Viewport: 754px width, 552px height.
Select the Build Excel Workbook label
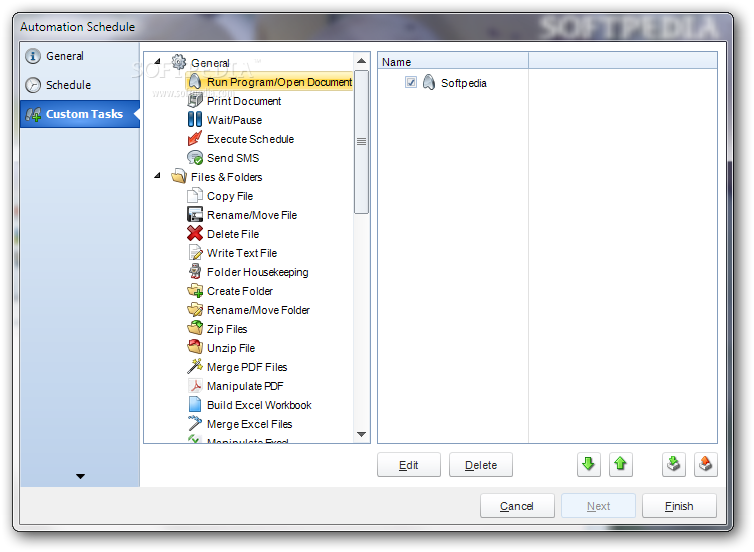point(259,405)
